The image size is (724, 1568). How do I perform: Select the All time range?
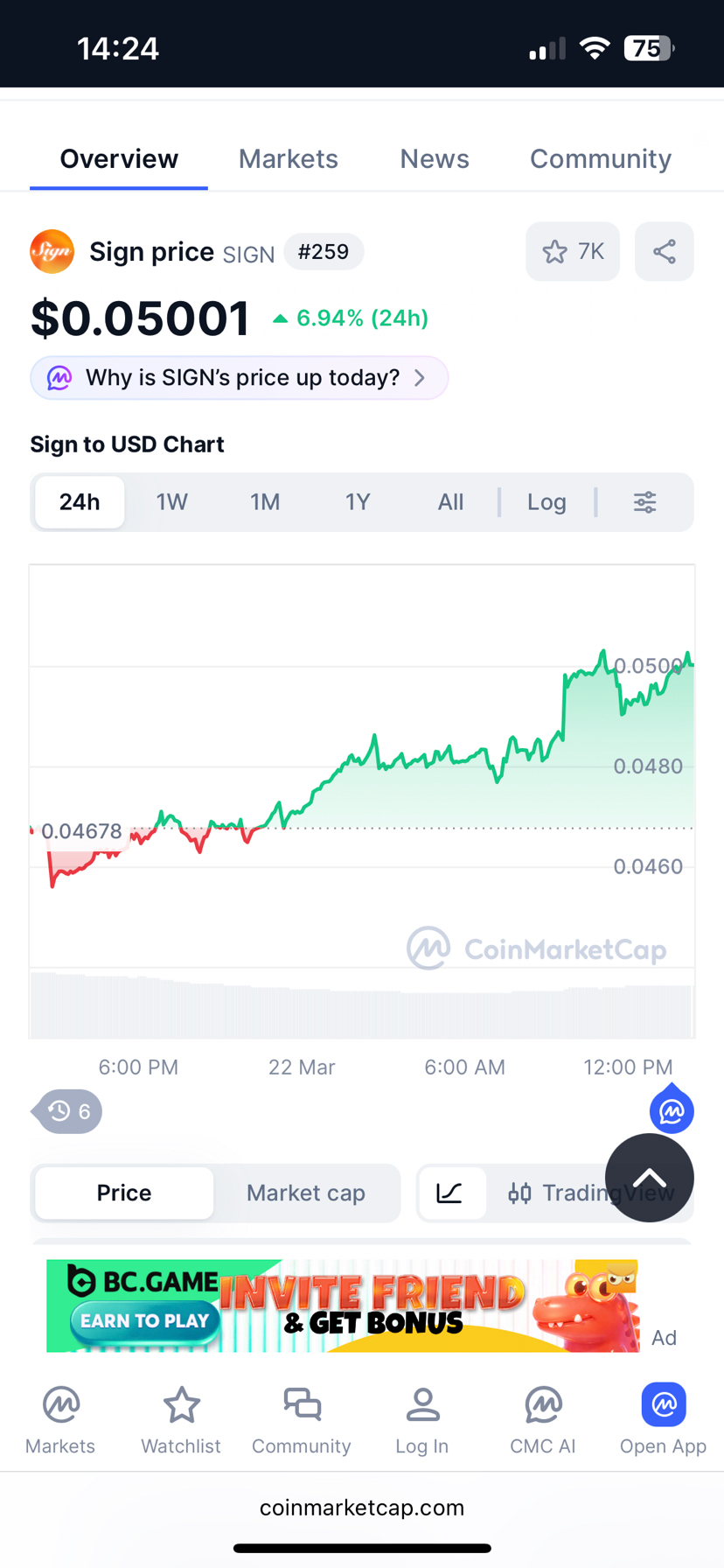(450, 502)
